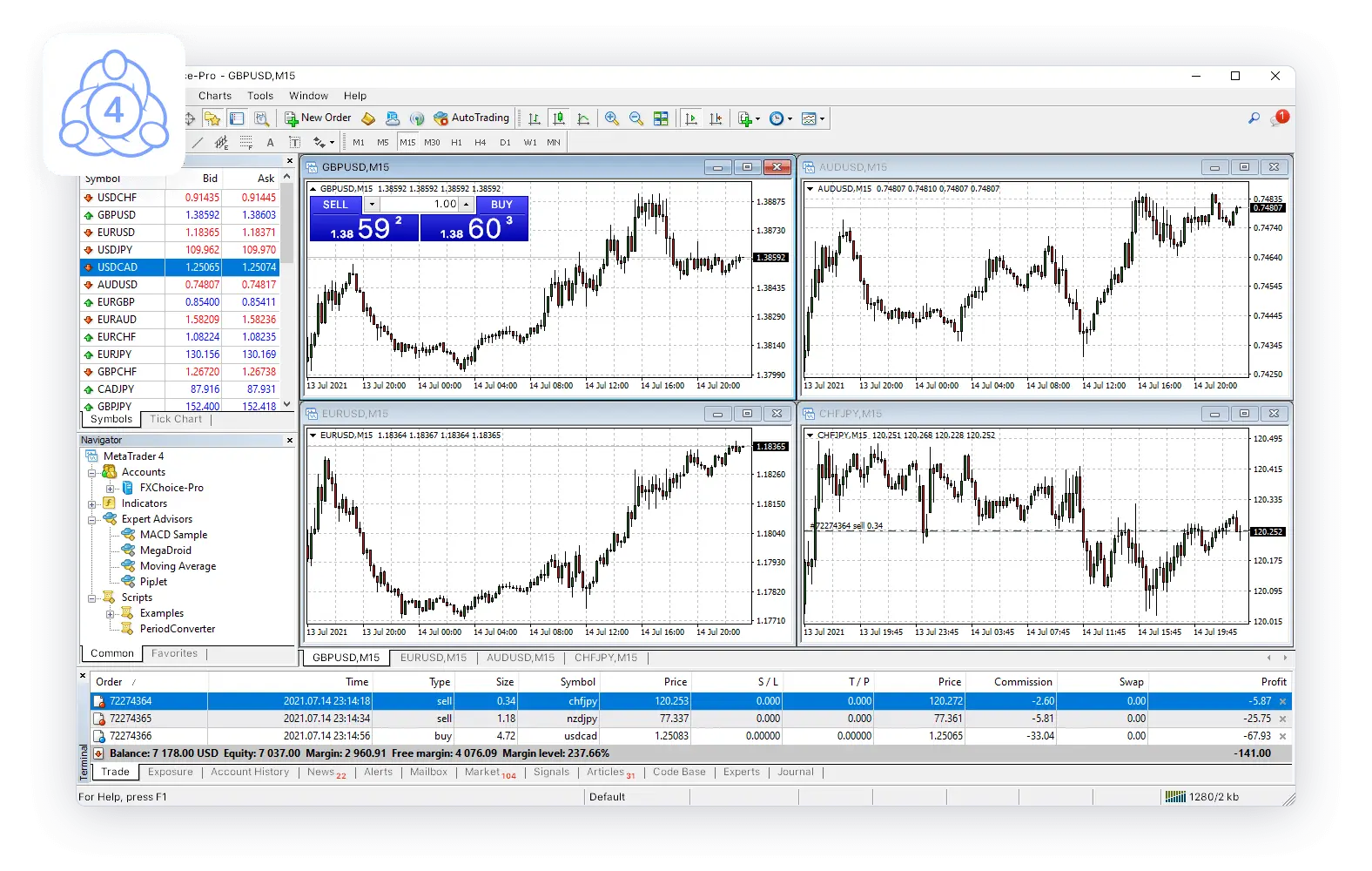This screenshot has height=871, width=1372.
Task: Switch timeframe to H1
Action: point(456,142)
